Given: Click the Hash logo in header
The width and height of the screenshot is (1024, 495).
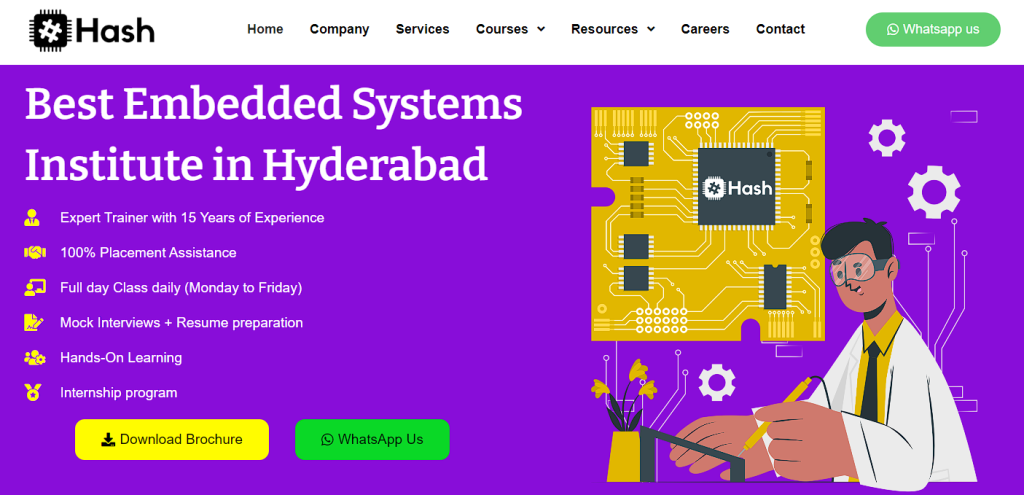Looking at the screenshot, I should 92,30.
